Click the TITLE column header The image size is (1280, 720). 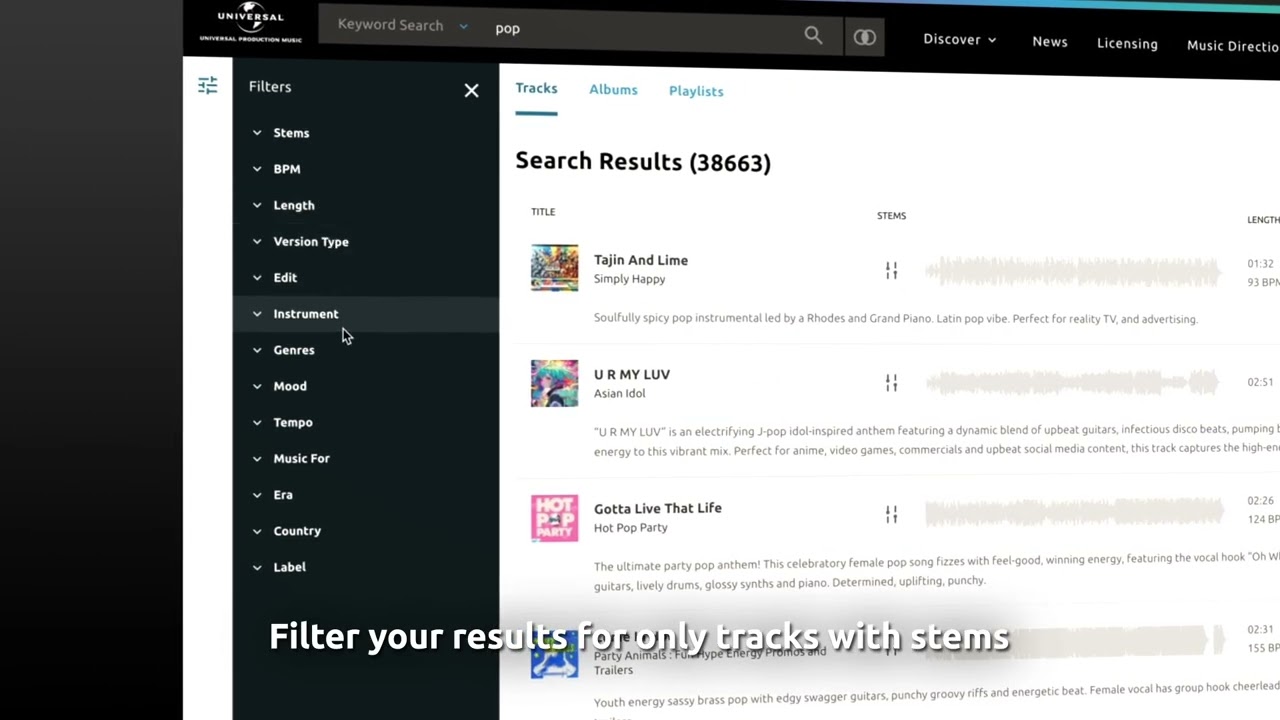click(543, 212)
